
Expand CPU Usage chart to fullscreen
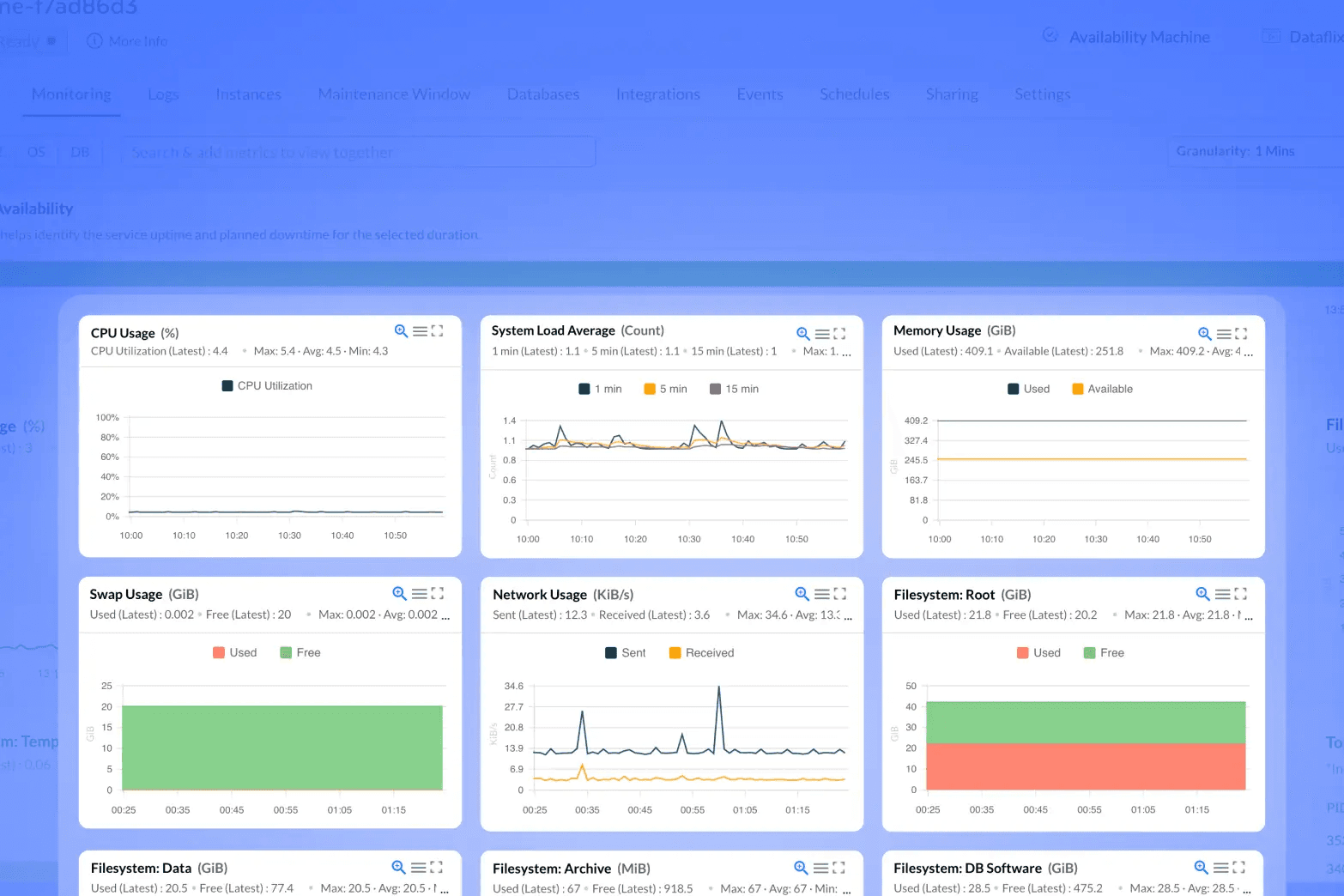[x=437, y=331]
